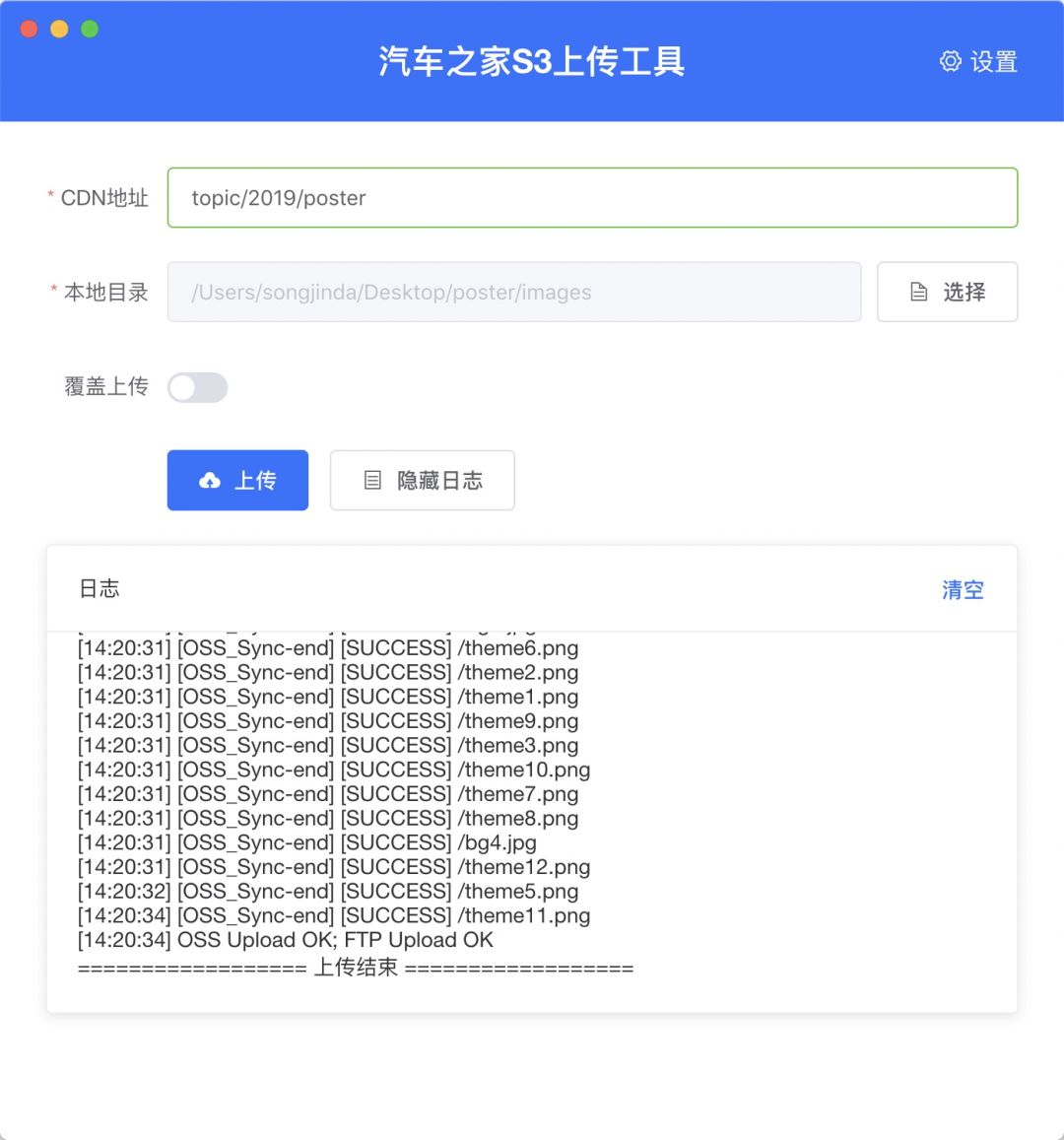Click the 日志 panel header label

click(x=101, y=588)
